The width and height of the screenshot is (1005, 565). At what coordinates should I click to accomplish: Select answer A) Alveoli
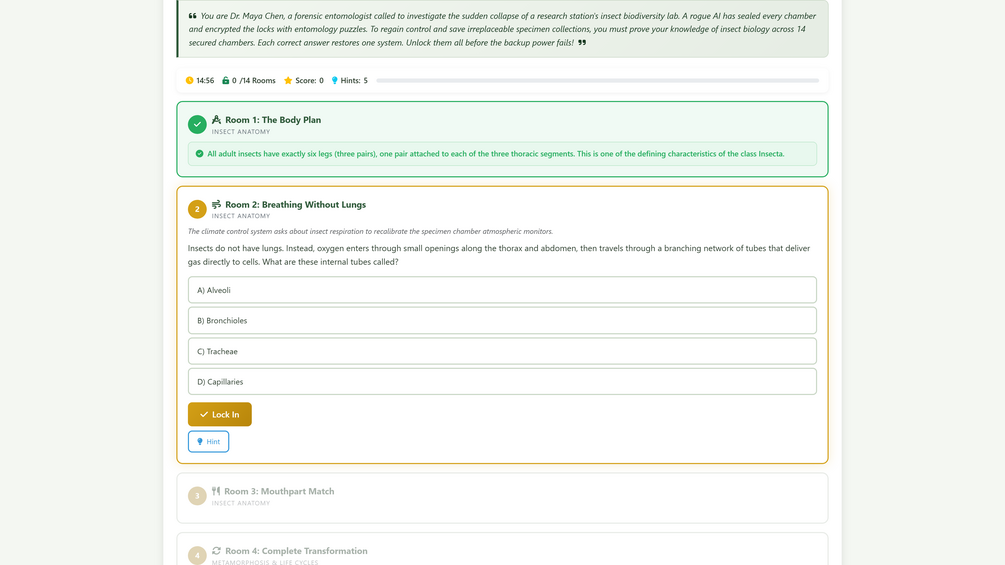coord(502,290)
